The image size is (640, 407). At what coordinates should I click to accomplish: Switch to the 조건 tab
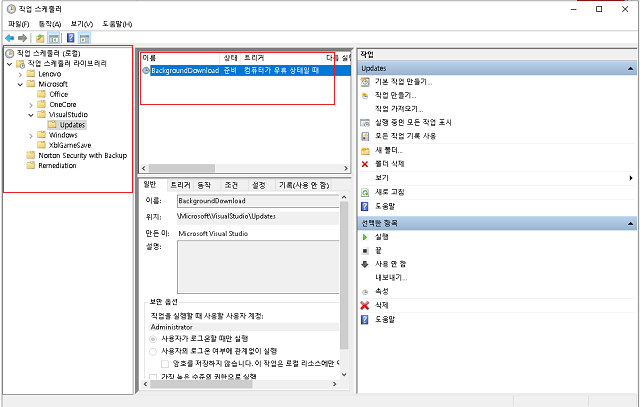(x=231, y=185)
